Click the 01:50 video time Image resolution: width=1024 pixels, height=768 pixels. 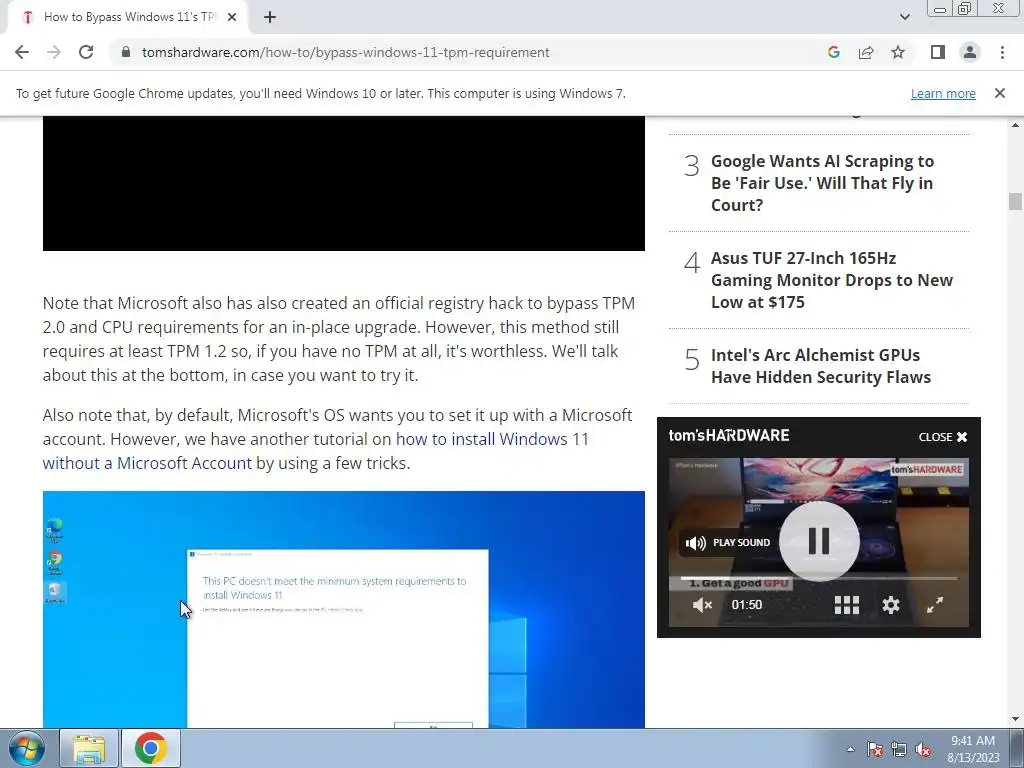tap(746, 605)
